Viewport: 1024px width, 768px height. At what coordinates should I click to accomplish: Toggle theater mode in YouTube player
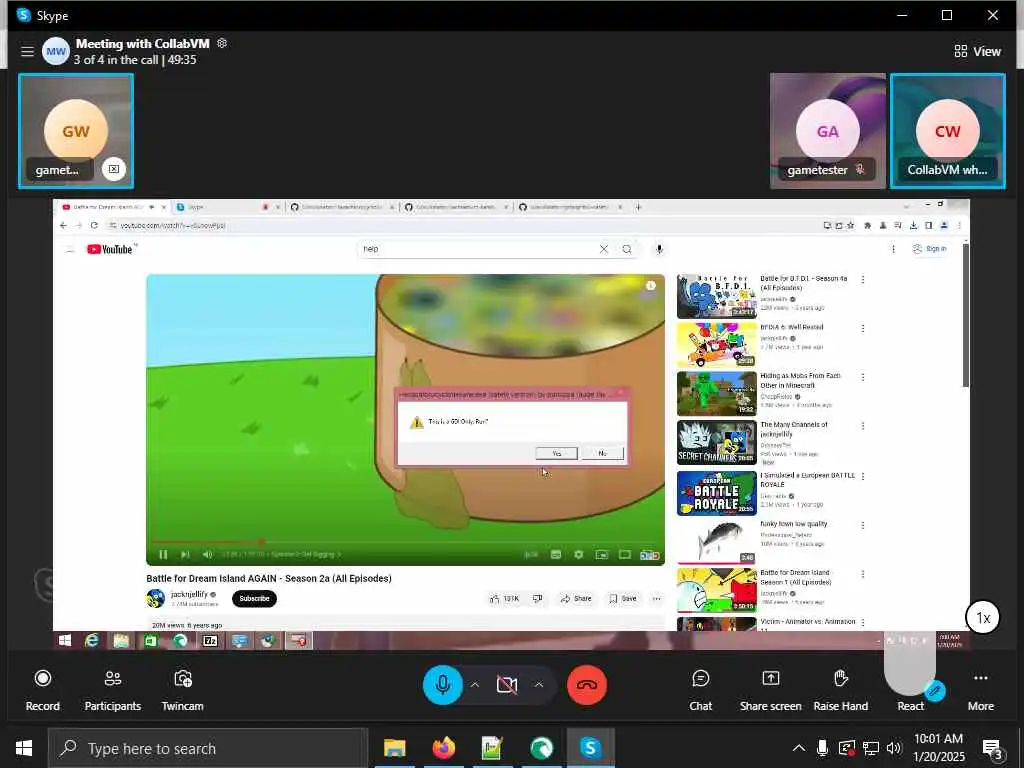625,554
